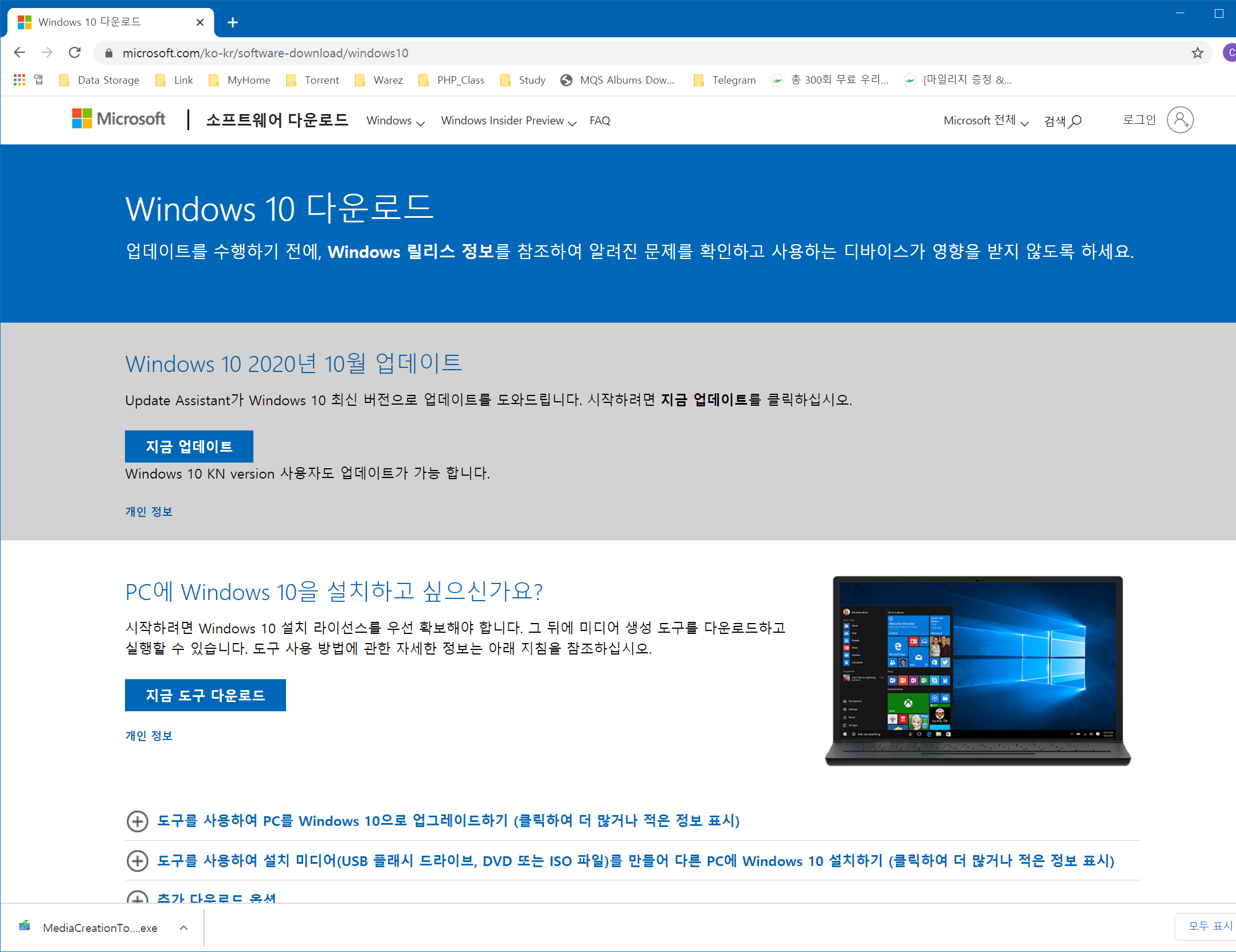Open the Windows dropdown menu
The image size is (1236, 952).
tap(396, 121)
